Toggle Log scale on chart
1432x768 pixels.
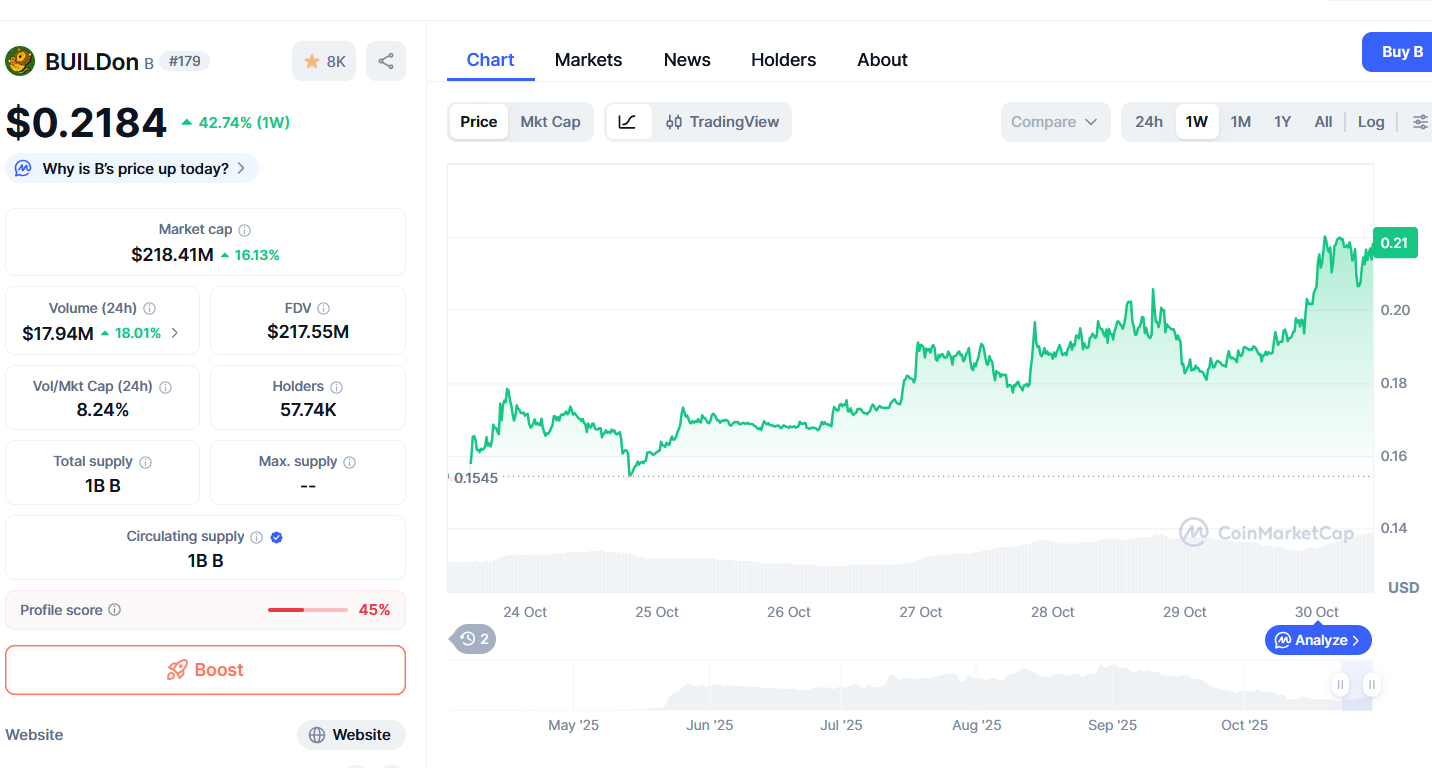tap(1371, 122)
